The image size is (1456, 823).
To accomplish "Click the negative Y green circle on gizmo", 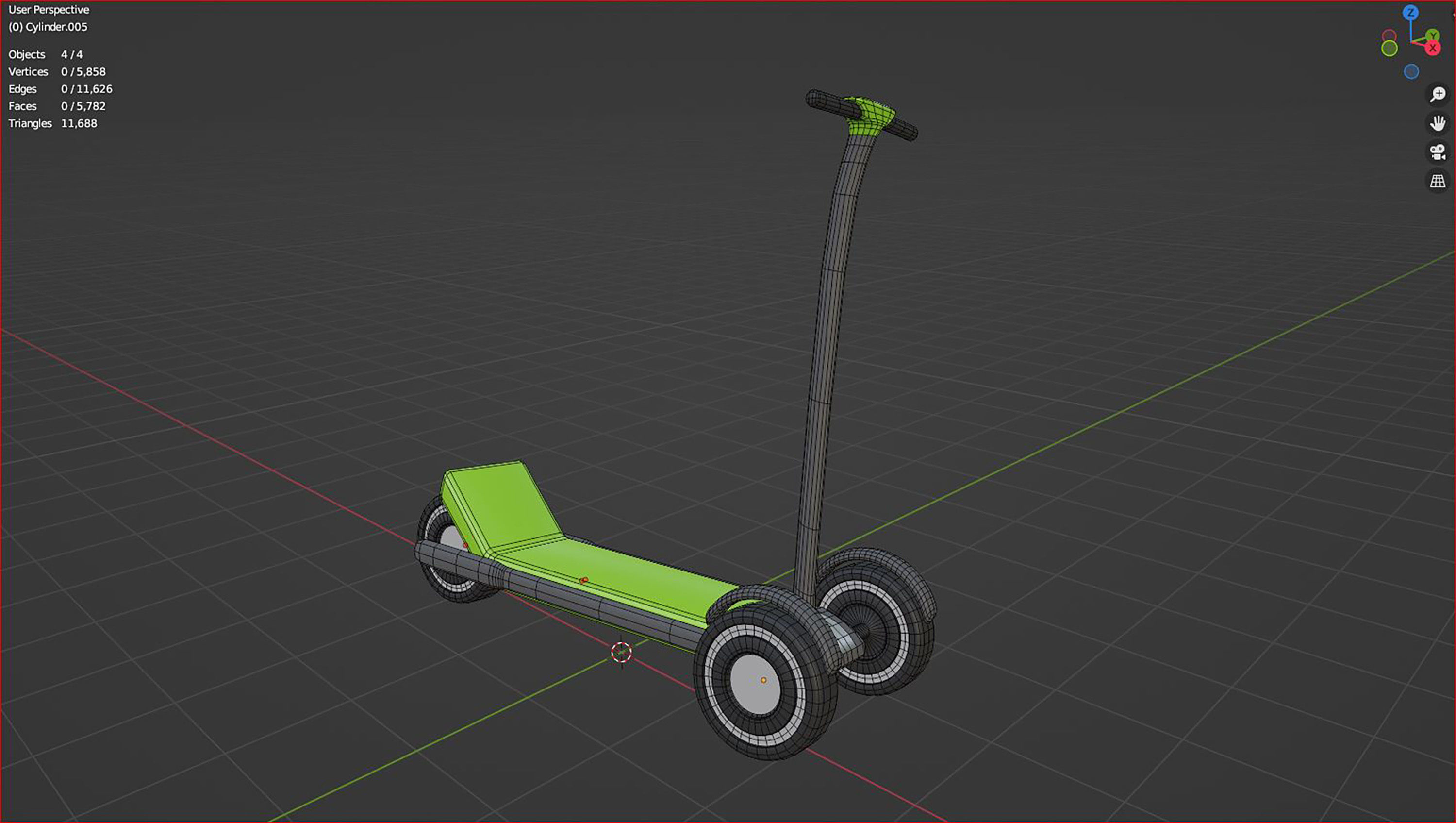I will (1390, 49).
